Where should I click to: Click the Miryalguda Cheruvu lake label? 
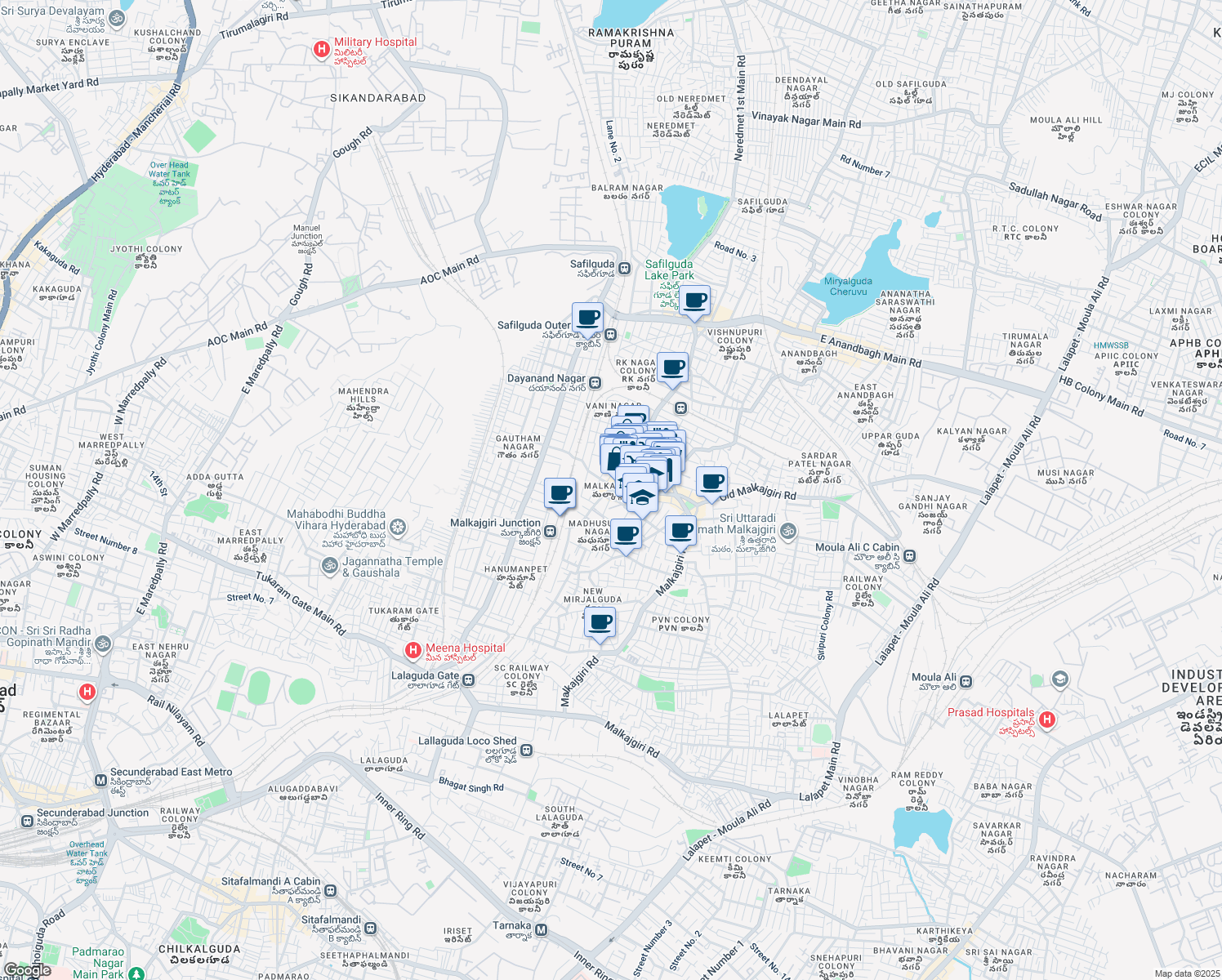(848, 286)
